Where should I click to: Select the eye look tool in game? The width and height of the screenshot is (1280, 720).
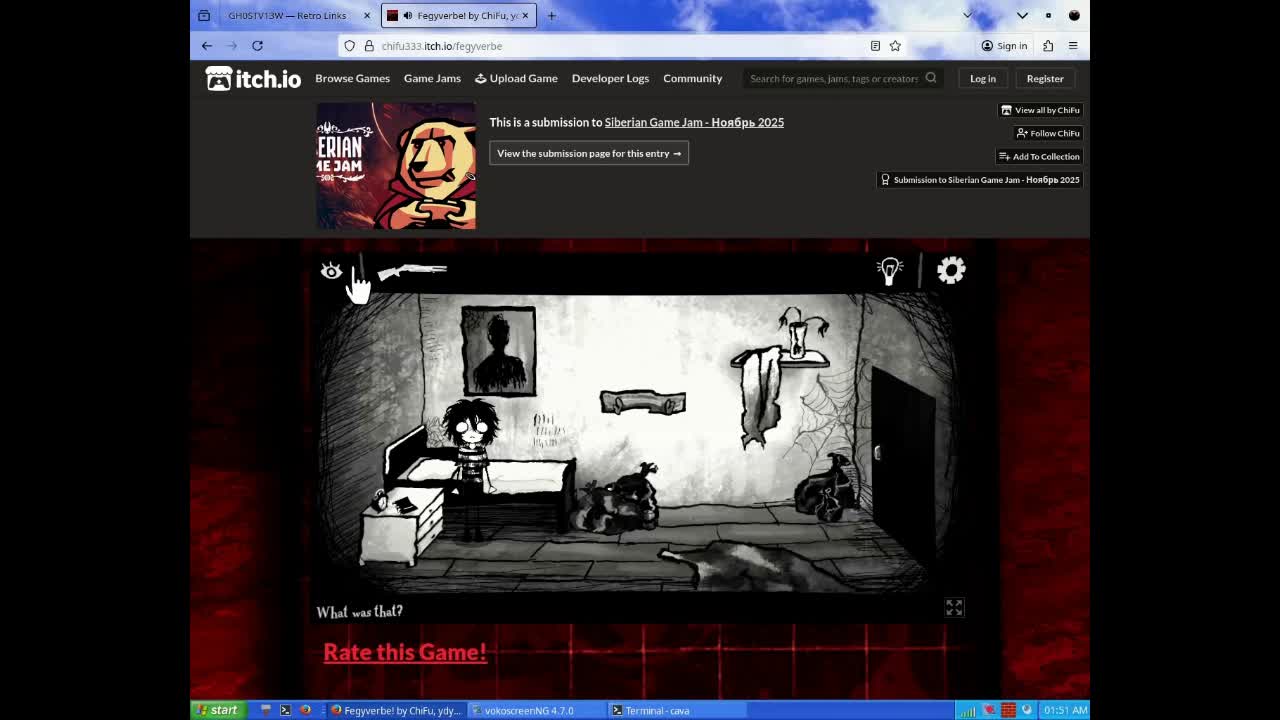click(331, 271)
